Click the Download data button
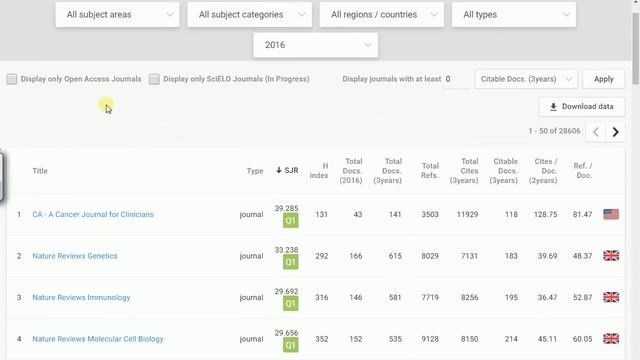The height and width of the screenshot is (360, 640). (x=582, y=107)
